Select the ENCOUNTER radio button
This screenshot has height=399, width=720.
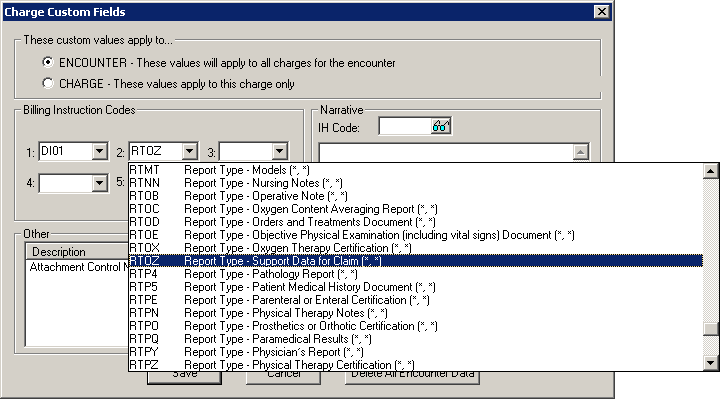click(48, 62)
